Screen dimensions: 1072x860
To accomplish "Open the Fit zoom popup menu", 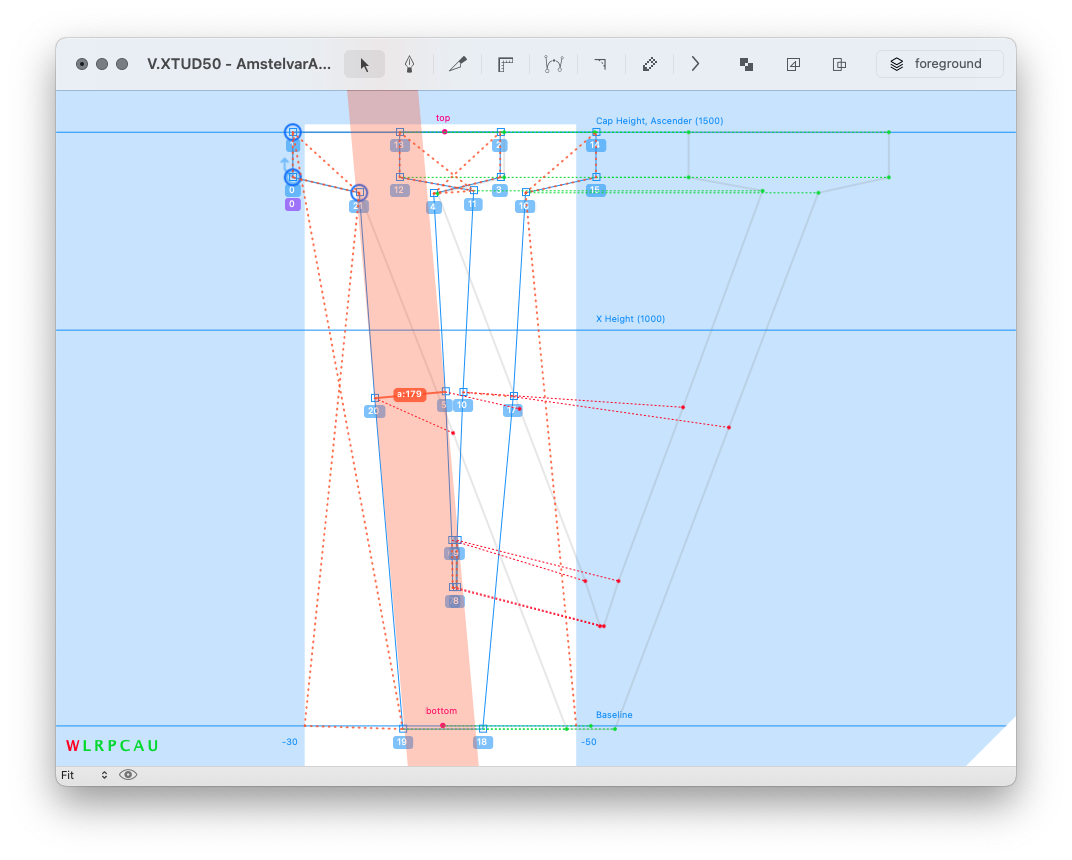I will point(84,775).
